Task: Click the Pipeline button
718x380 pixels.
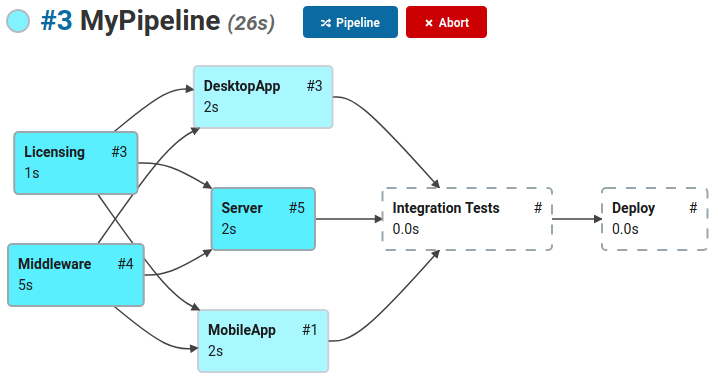Action: pos(350,22)
